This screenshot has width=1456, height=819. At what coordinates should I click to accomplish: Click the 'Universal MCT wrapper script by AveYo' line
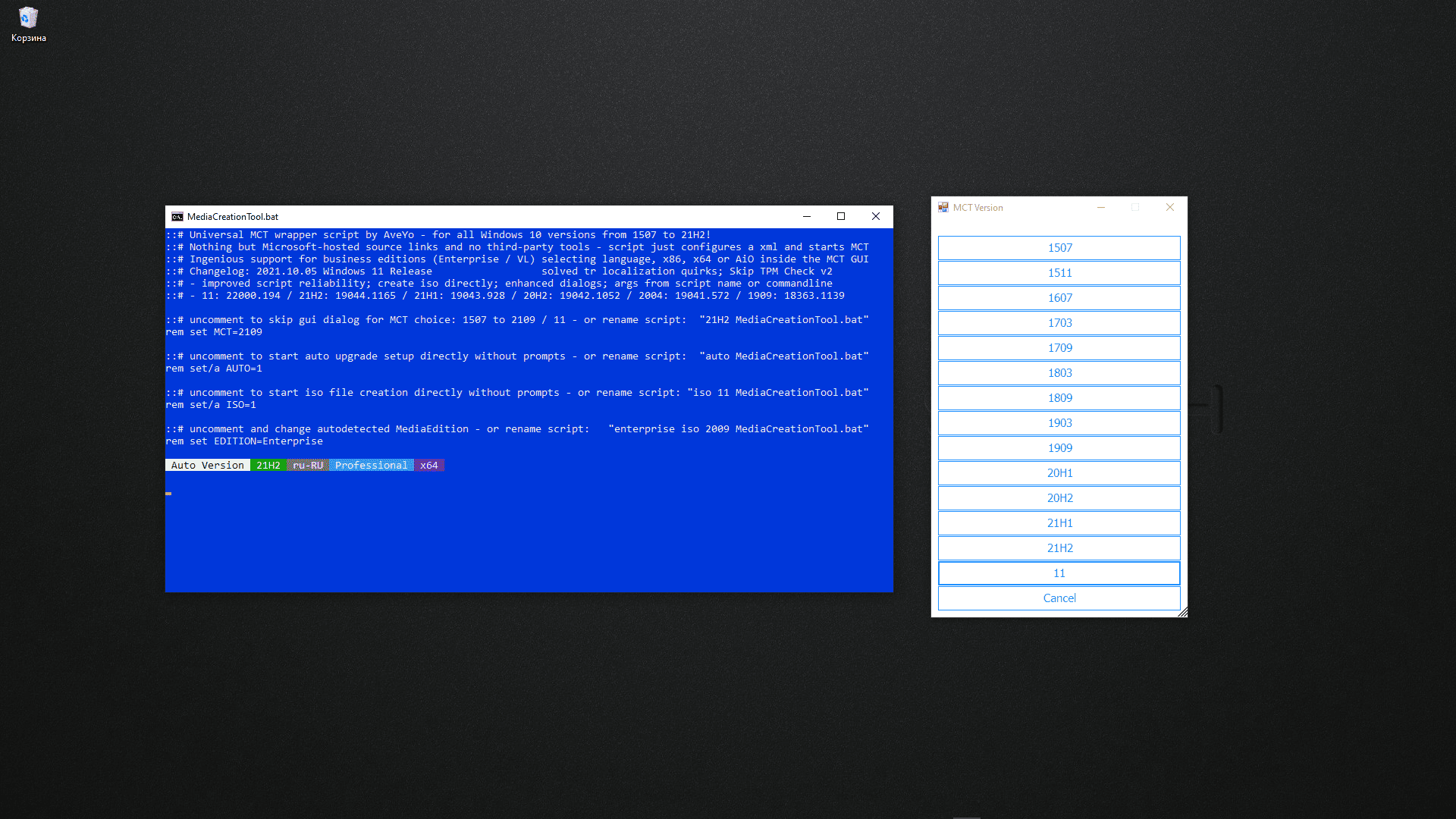click(x=438, y=235)
